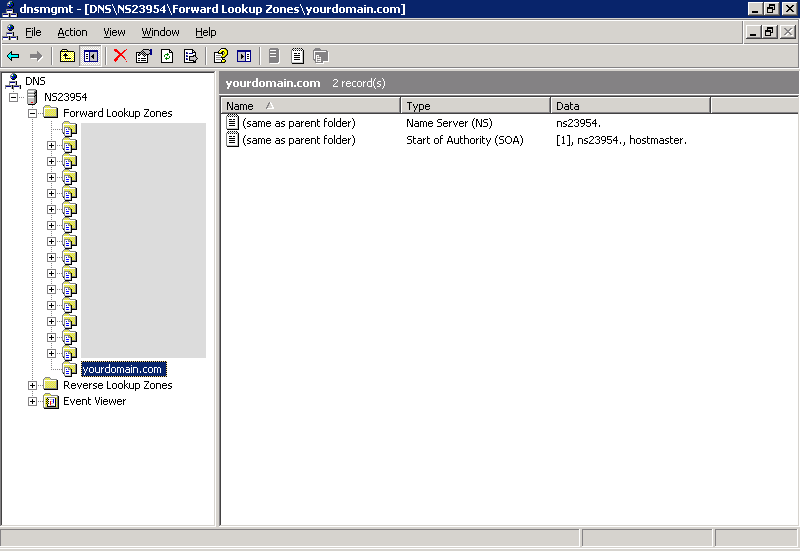
Task: Select Forward Lookup Zones label in tree
Action: point(117,113)
